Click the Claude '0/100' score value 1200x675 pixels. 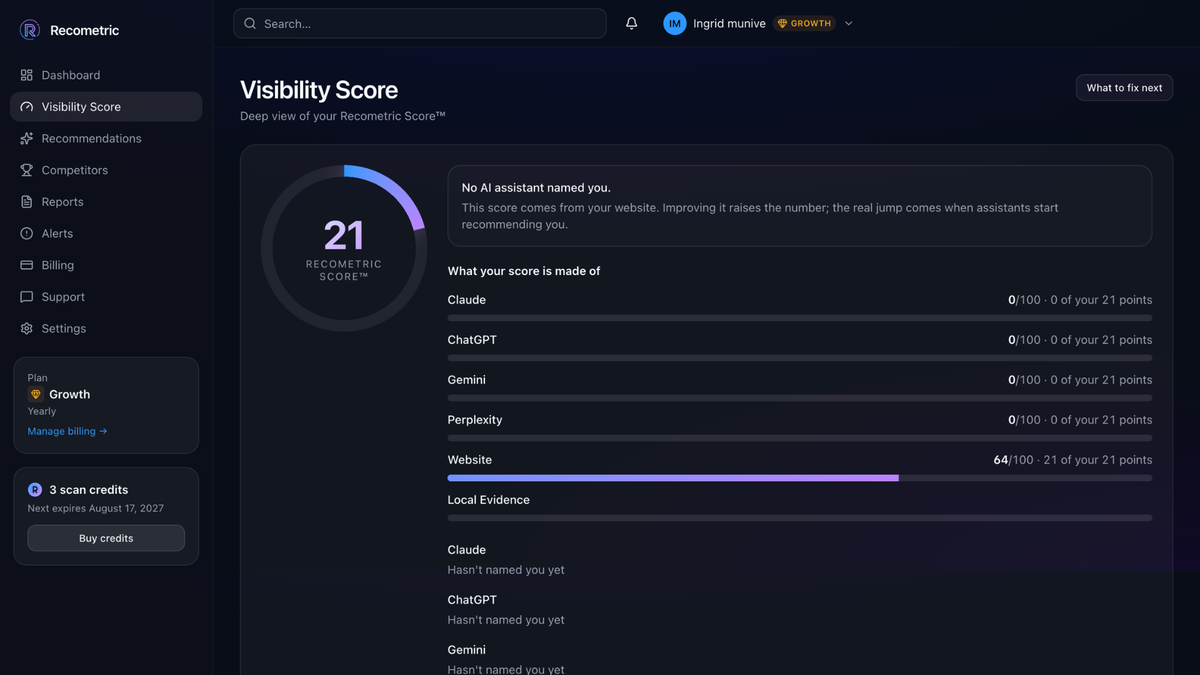coord(1024,300)
